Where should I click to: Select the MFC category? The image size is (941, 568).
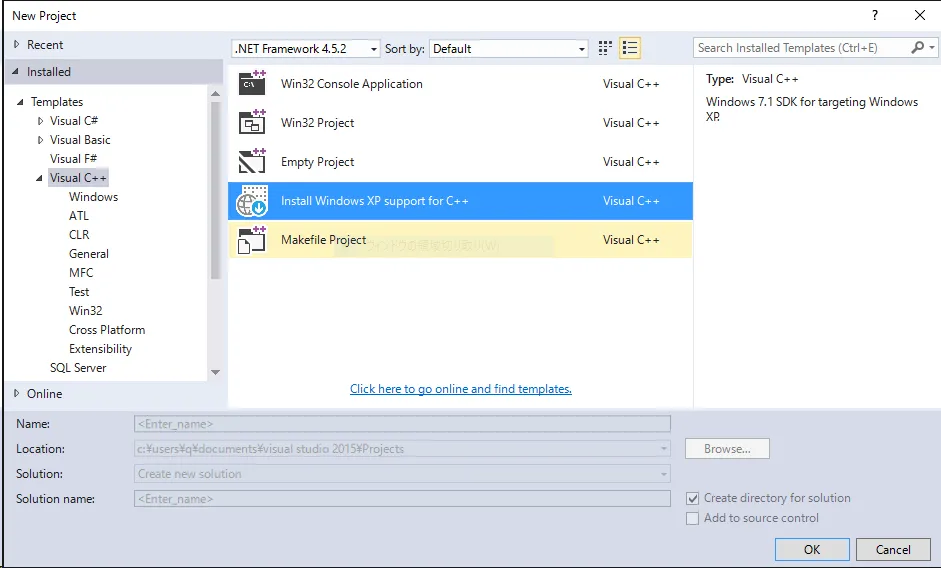81,273
